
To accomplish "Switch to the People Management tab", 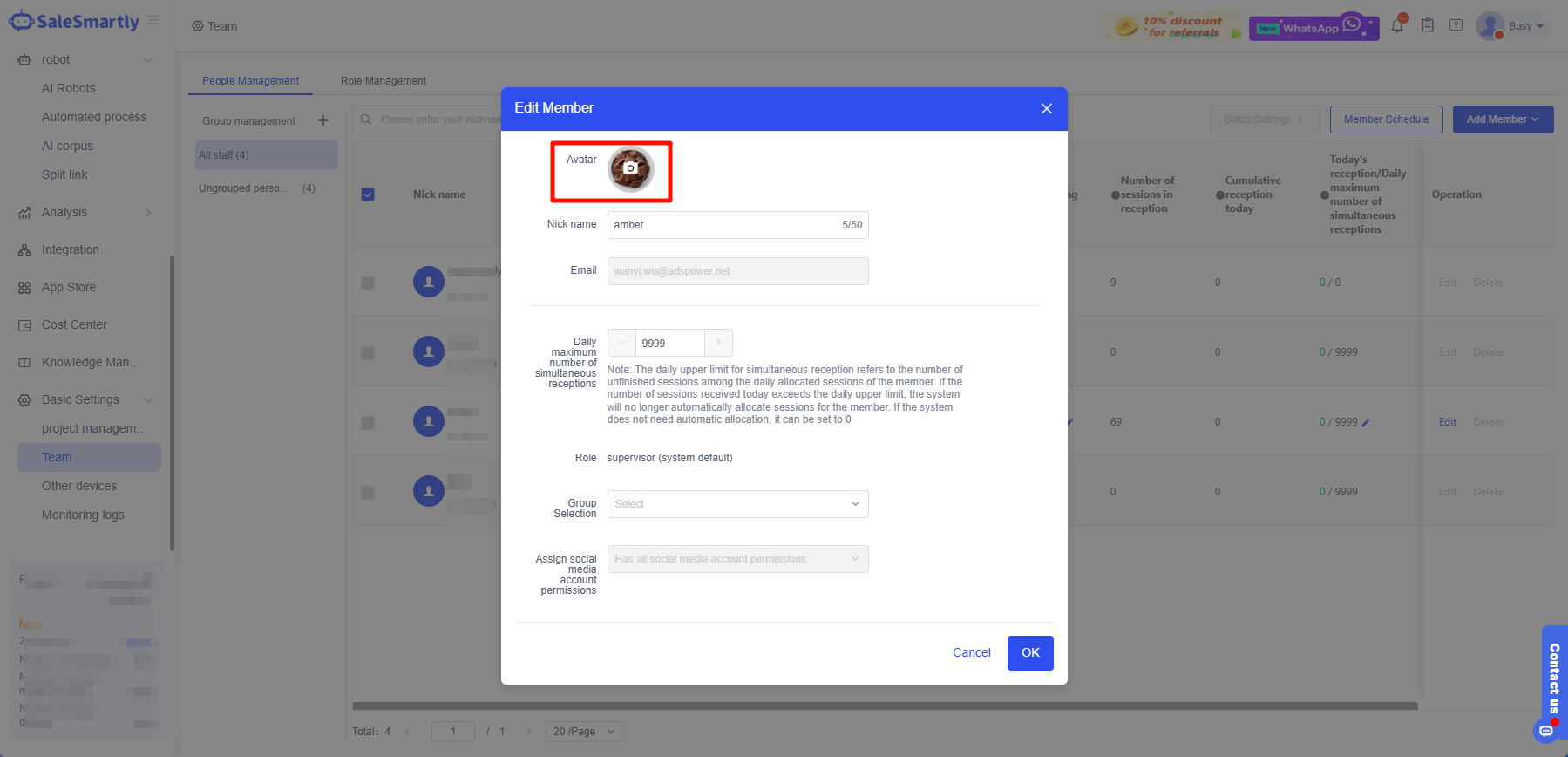I will click(251, 81).
